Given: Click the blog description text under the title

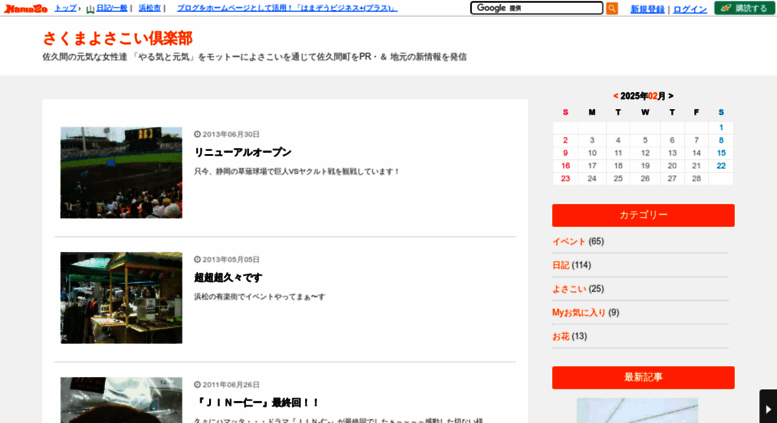Looking at the screenshot, I should coord(254,57).
